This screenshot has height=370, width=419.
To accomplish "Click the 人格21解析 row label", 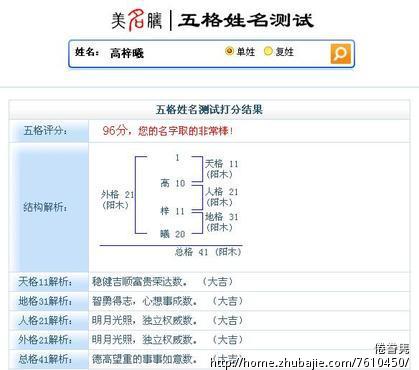I will click(x=45, y=321).
